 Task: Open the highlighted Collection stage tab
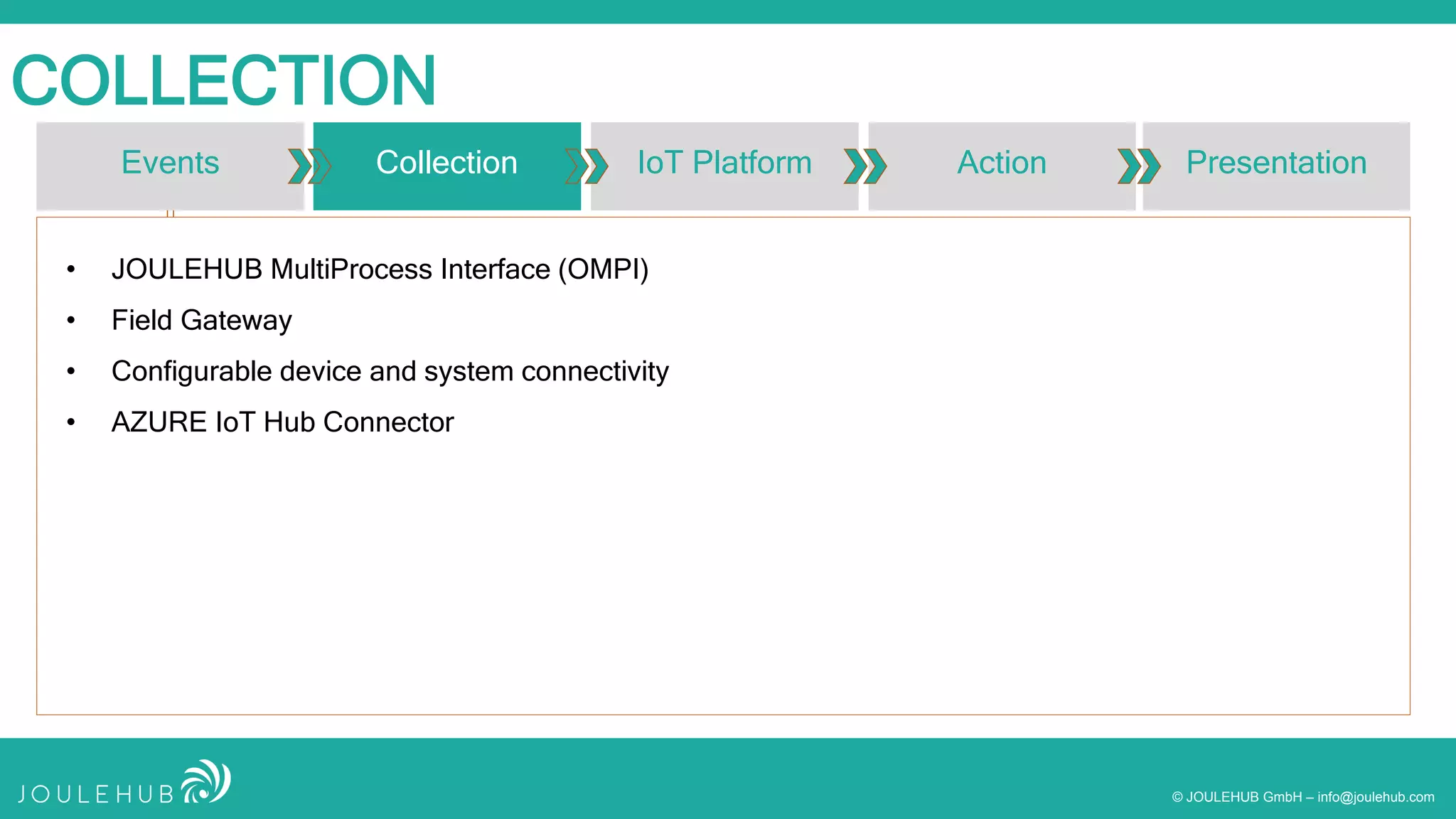coord(446,166)
